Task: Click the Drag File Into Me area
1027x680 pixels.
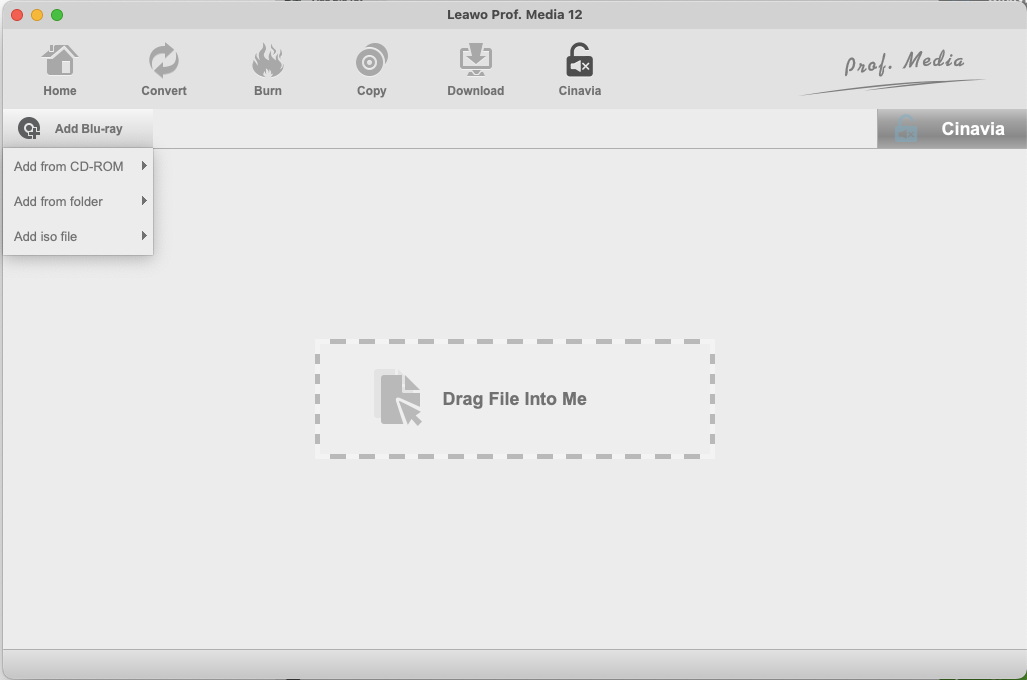Action: coord(515,398)
